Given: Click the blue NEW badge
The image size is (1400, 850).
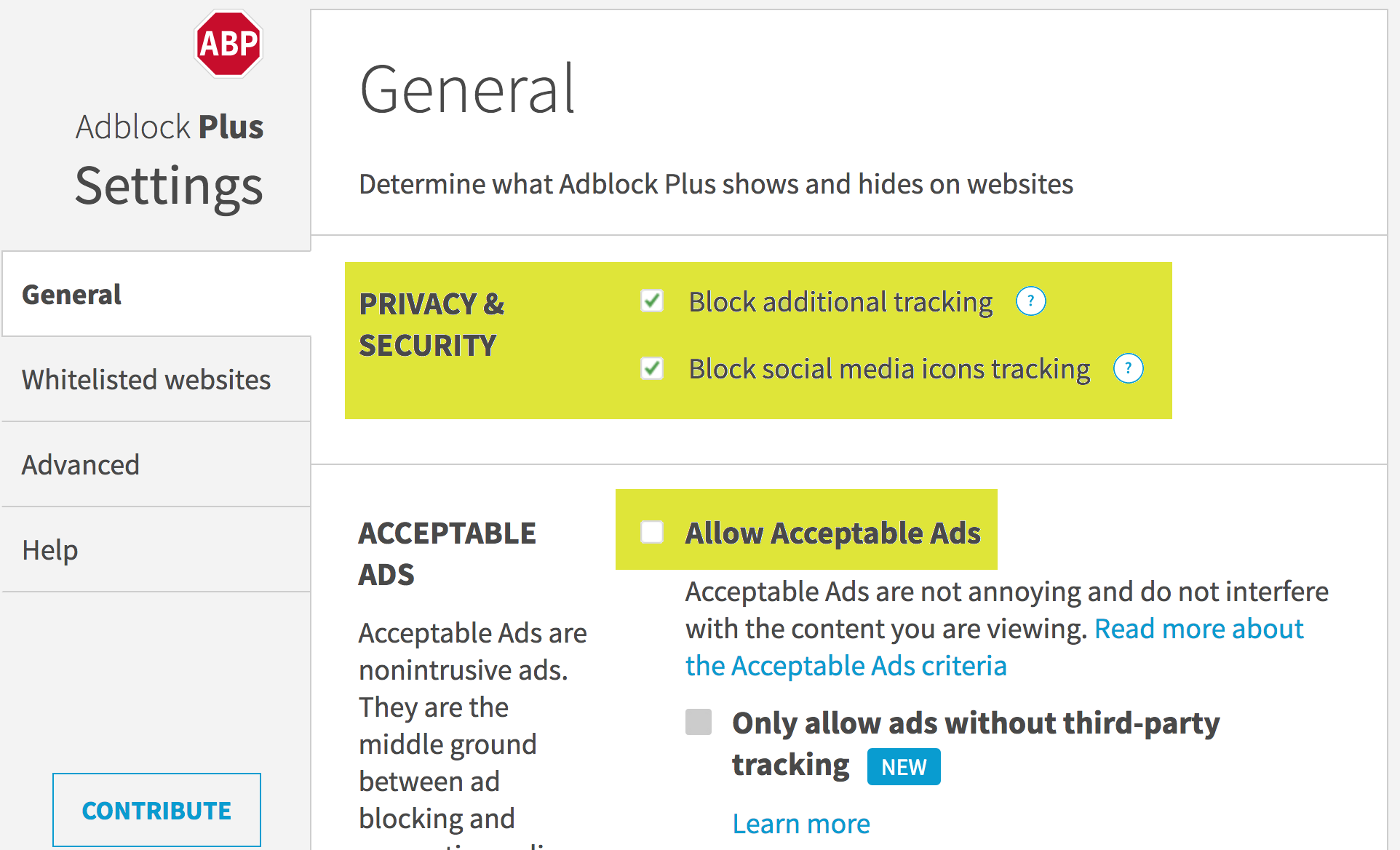Looking at the screenshot, I should pos(904,767).
